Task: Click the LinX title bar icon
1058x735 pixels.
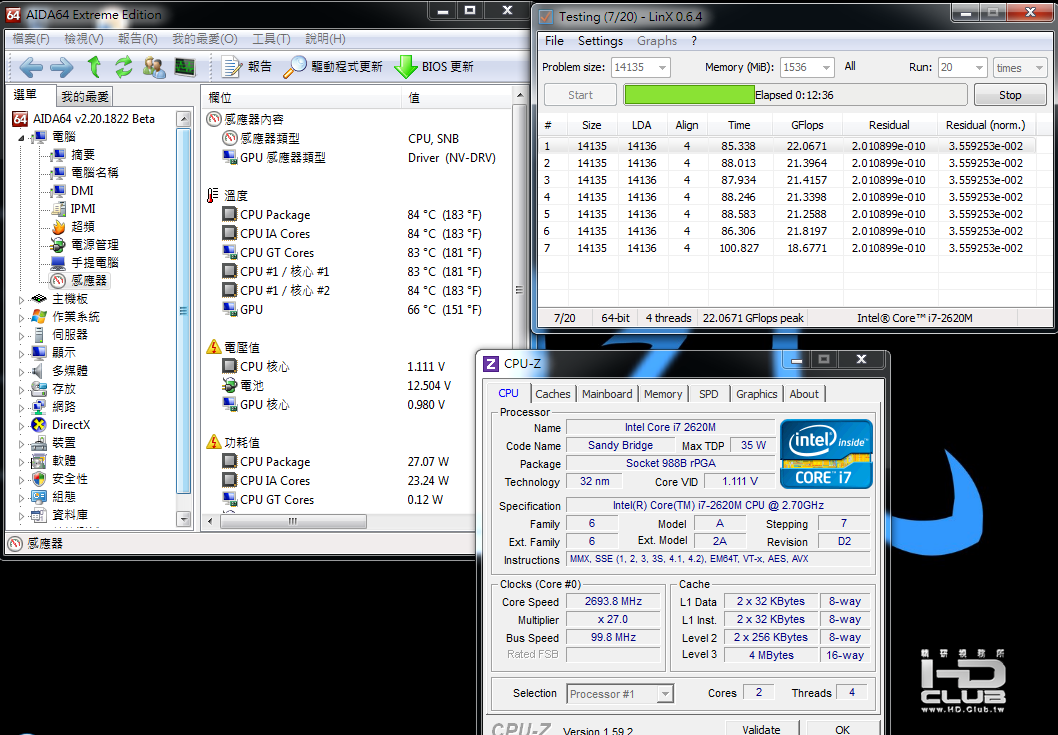Action: (546, 16)
